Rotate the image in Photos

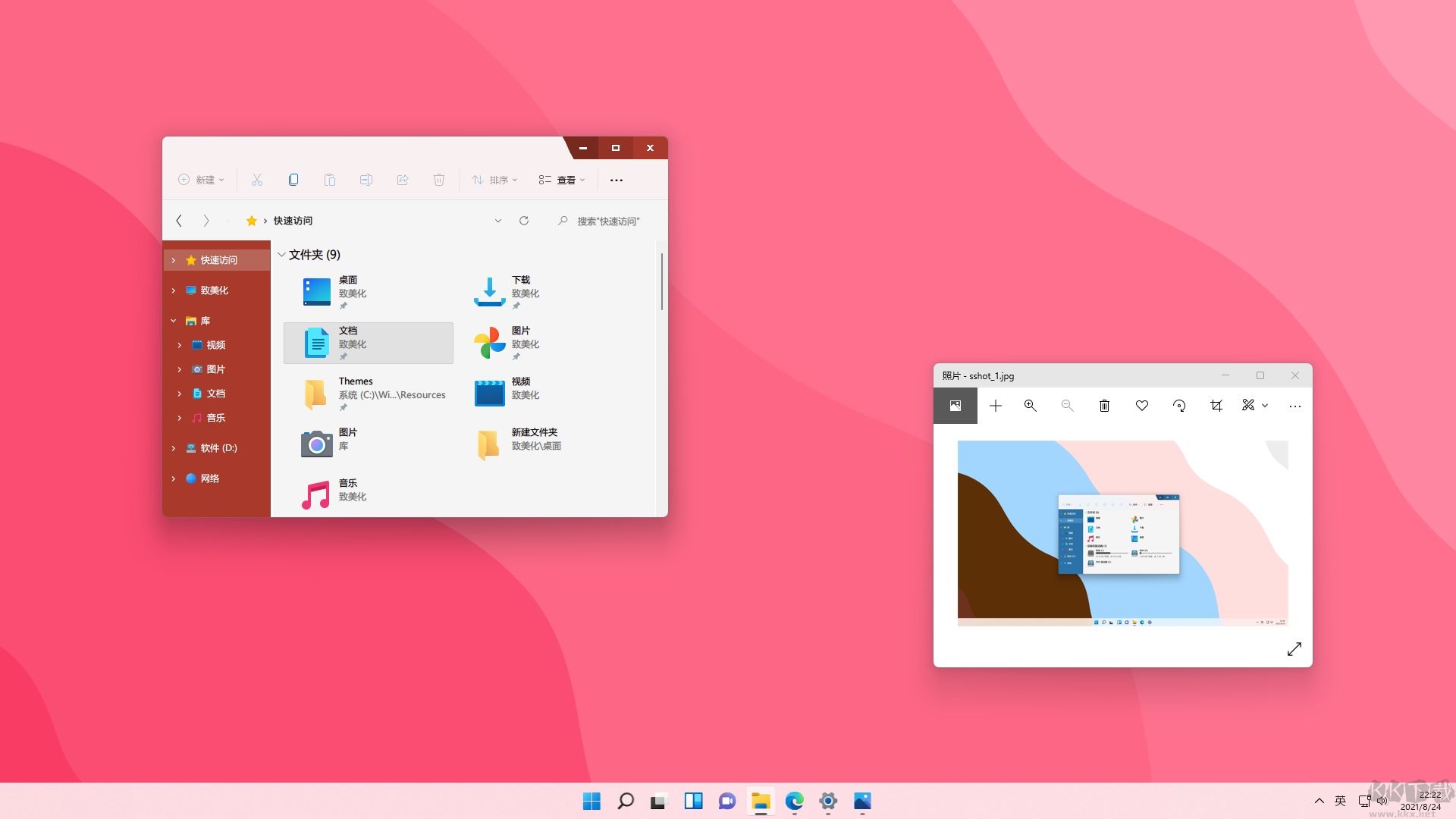tap(1178, 406)
